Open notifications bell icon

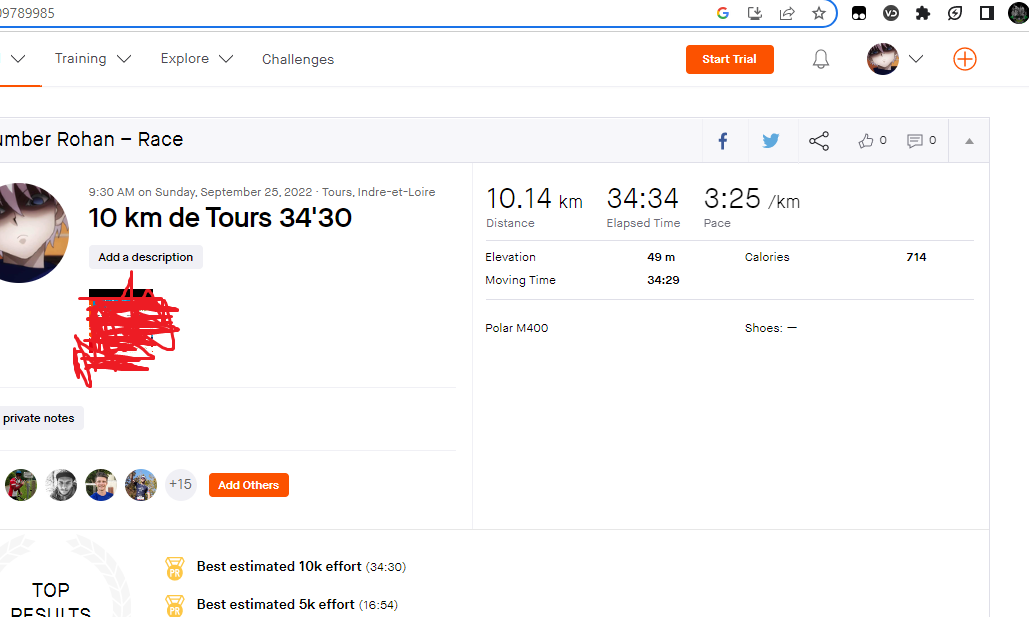tap(821, 59)
